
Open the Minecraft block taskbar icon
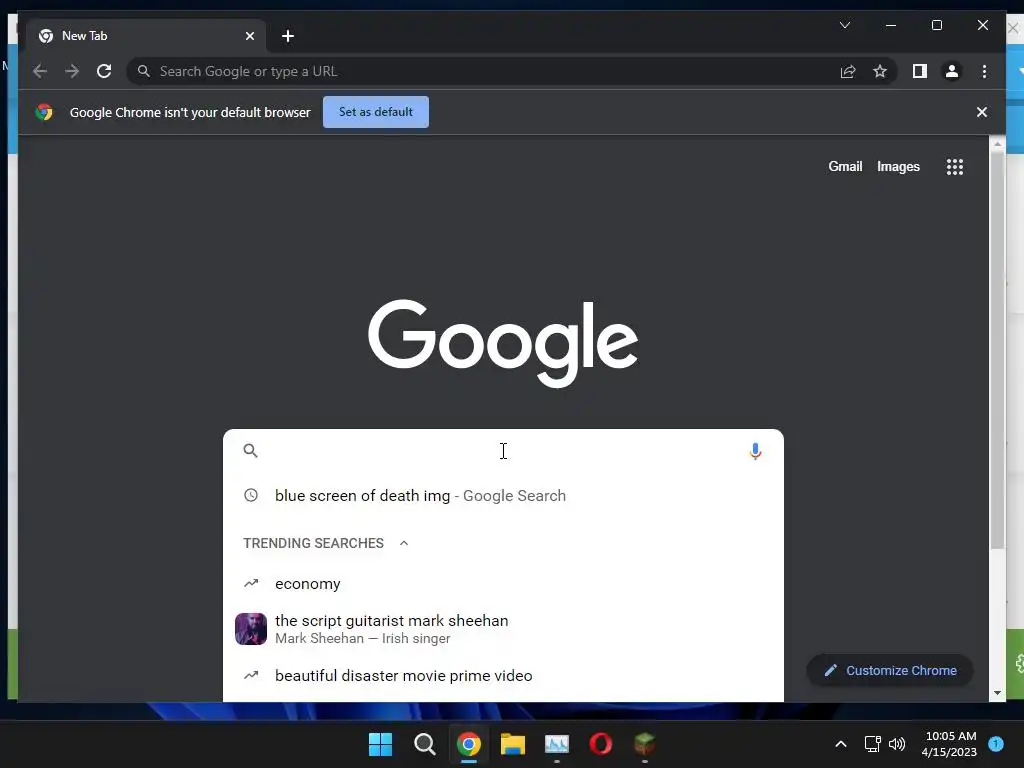(x=645, y=744)
